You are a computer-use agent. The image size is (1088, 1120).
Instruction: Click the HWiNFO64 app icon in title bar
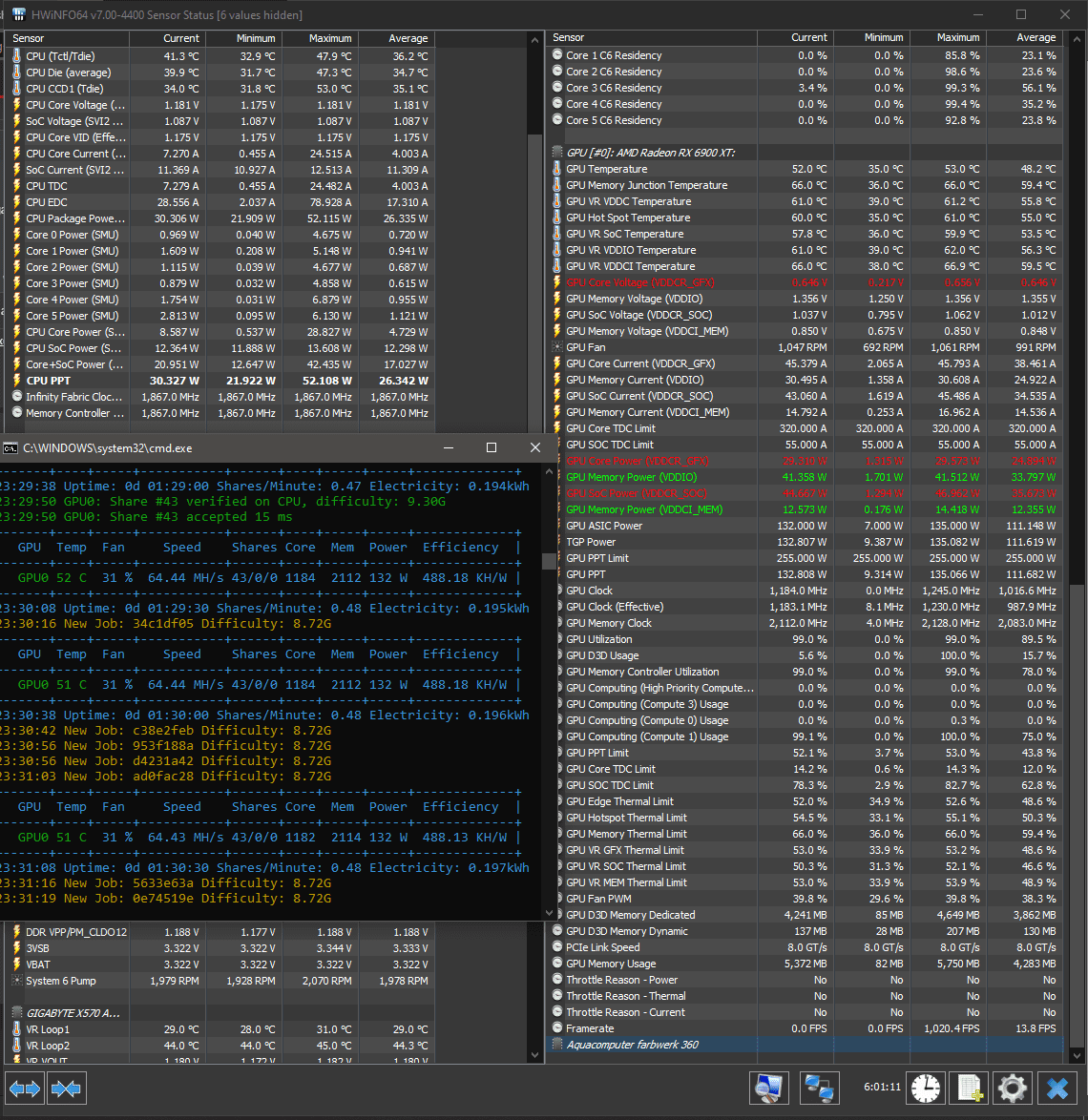point(19,14)
